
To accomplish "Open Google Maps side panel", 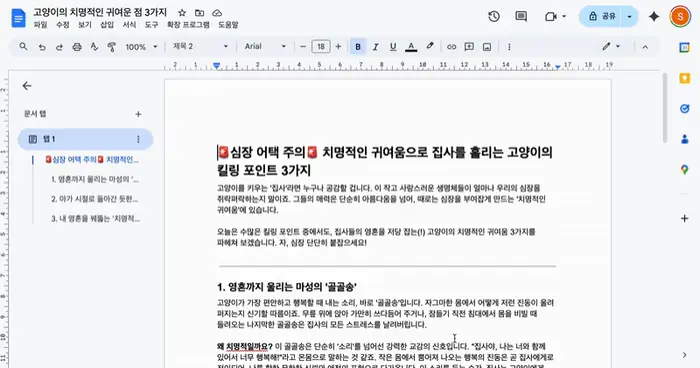I will coord(684,170).
